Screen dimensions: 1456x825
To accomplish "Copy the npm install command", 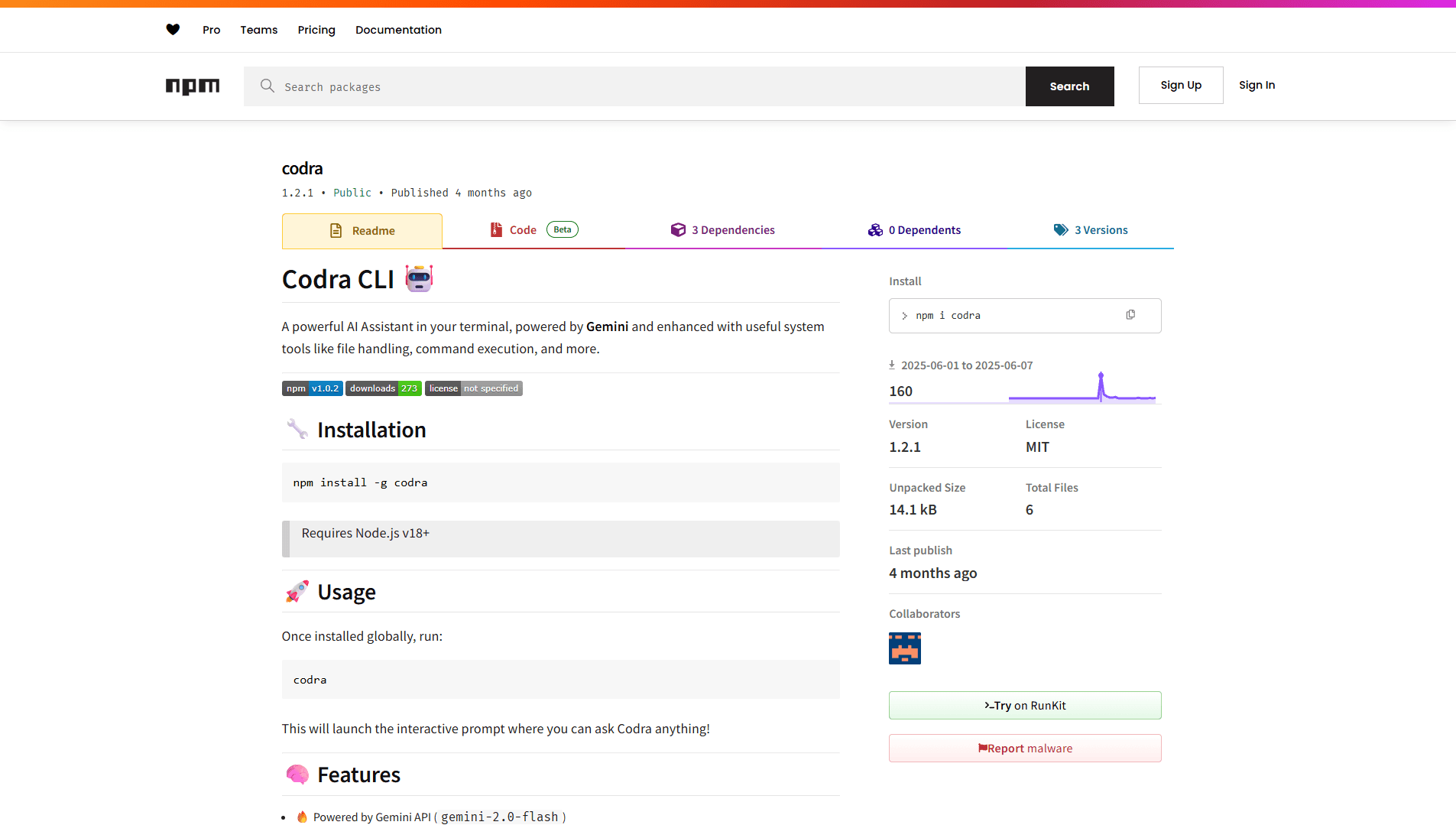I will click(1130, 315).
